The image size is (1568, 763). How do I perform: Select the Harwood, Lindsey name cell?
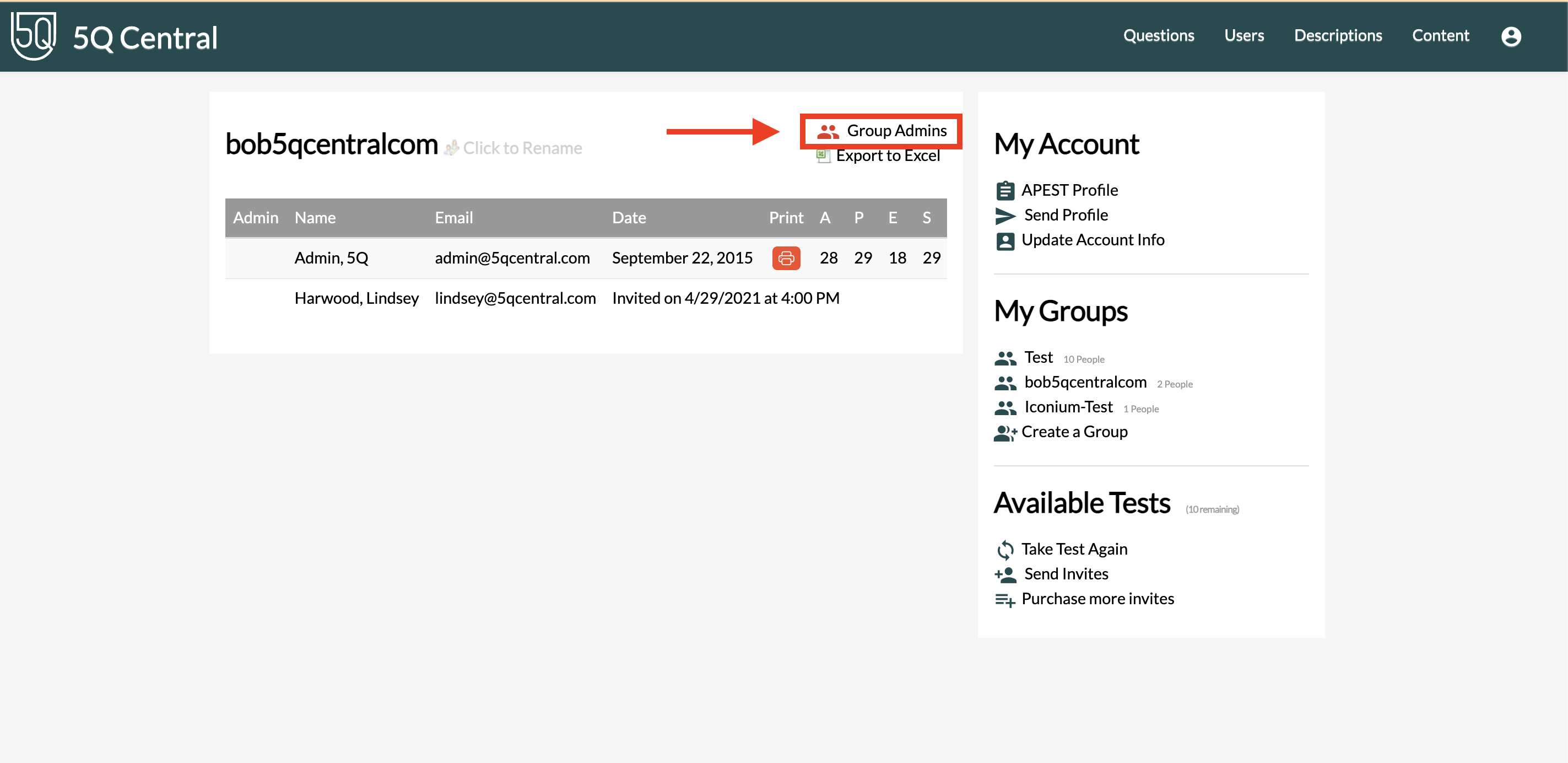[356, 298]
